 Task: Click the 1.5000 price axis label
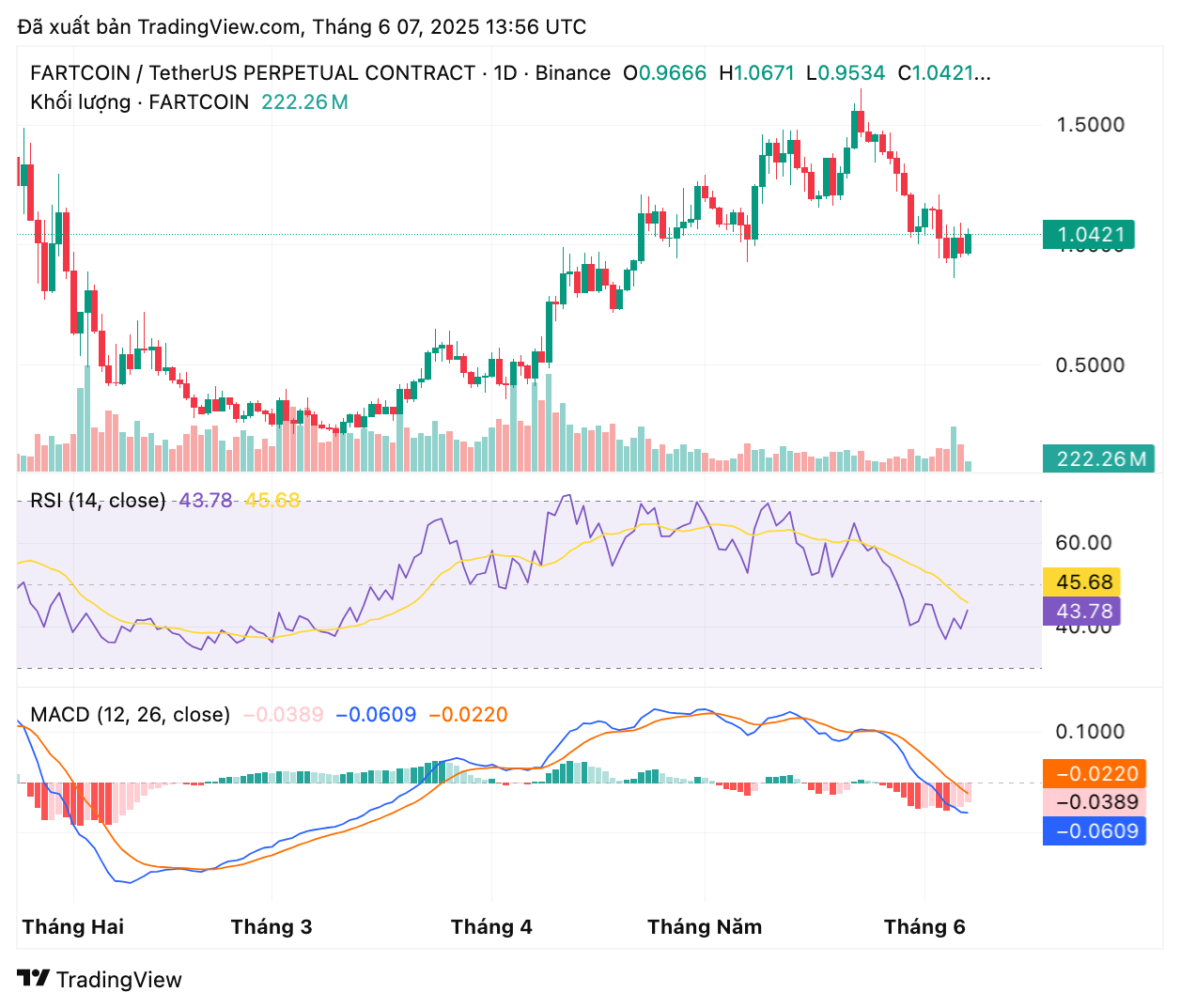pyautogui.click(x=1090, y=125)
